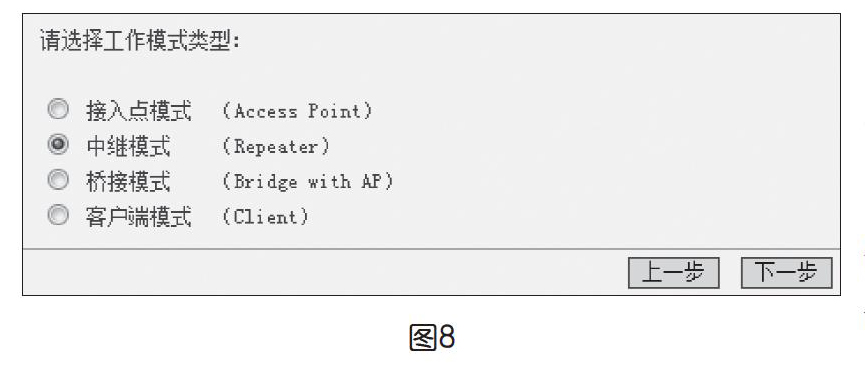The width and height of the screenshot is (865, 373).
Task: Select the 接入点模式 radio button
Action: (58, 109)
